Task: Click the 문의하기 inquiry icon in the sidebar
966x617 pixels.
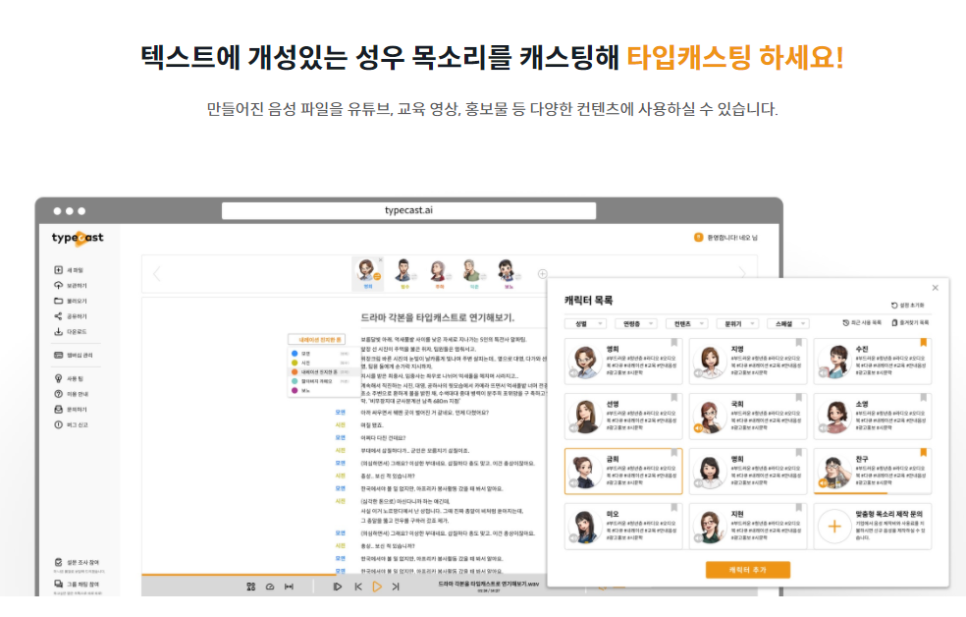Action: tap(59, 409)
